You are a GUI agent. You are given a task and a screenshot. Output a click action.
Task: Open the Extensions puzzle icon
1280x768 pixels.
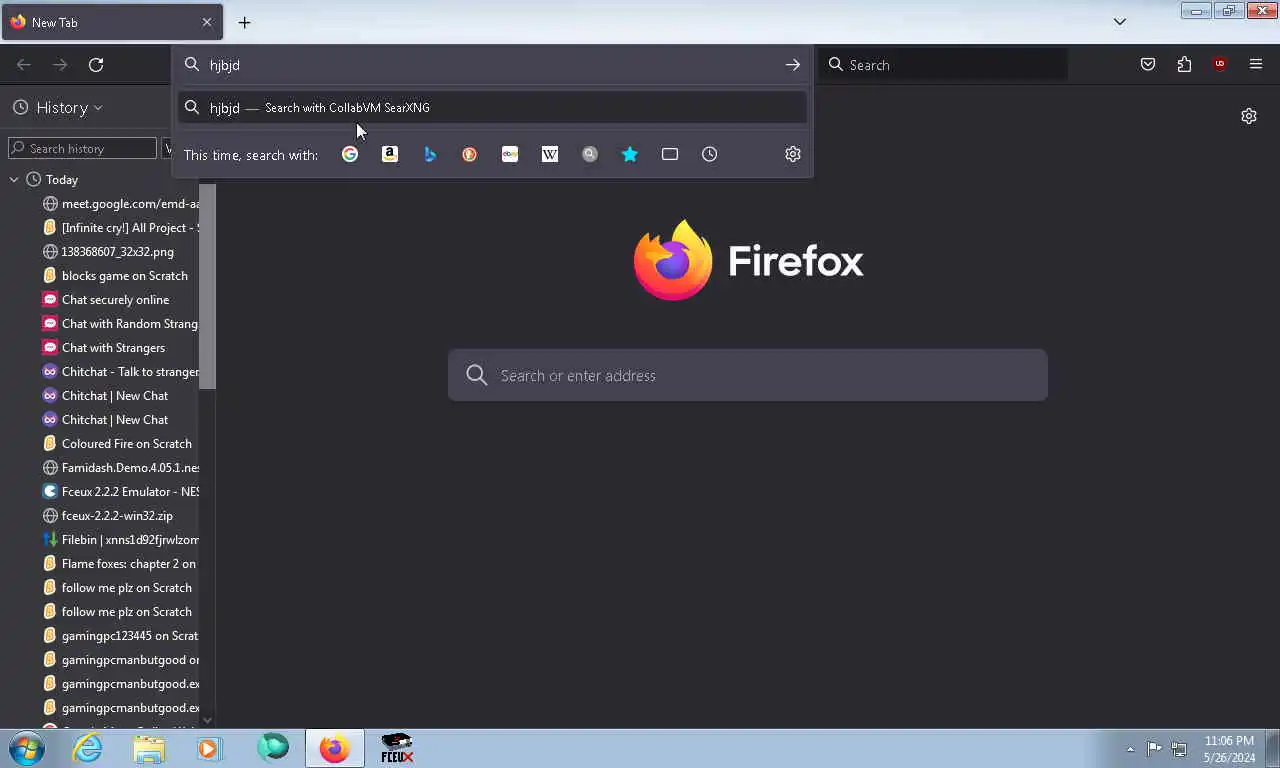point(1184,65)
